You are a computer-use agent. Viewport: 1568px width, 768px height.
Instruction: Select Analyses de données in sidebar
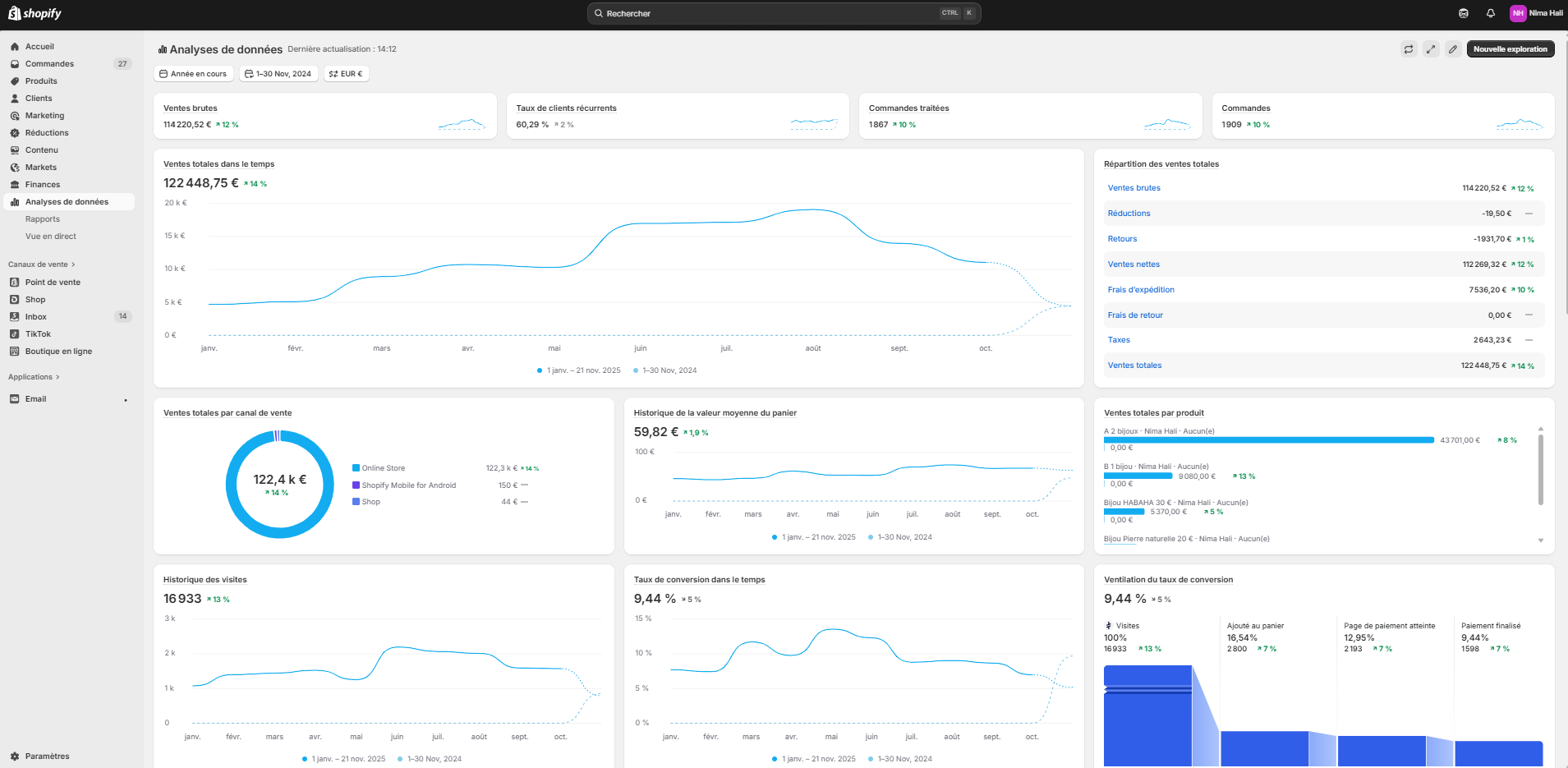click(x=69, y=202)
